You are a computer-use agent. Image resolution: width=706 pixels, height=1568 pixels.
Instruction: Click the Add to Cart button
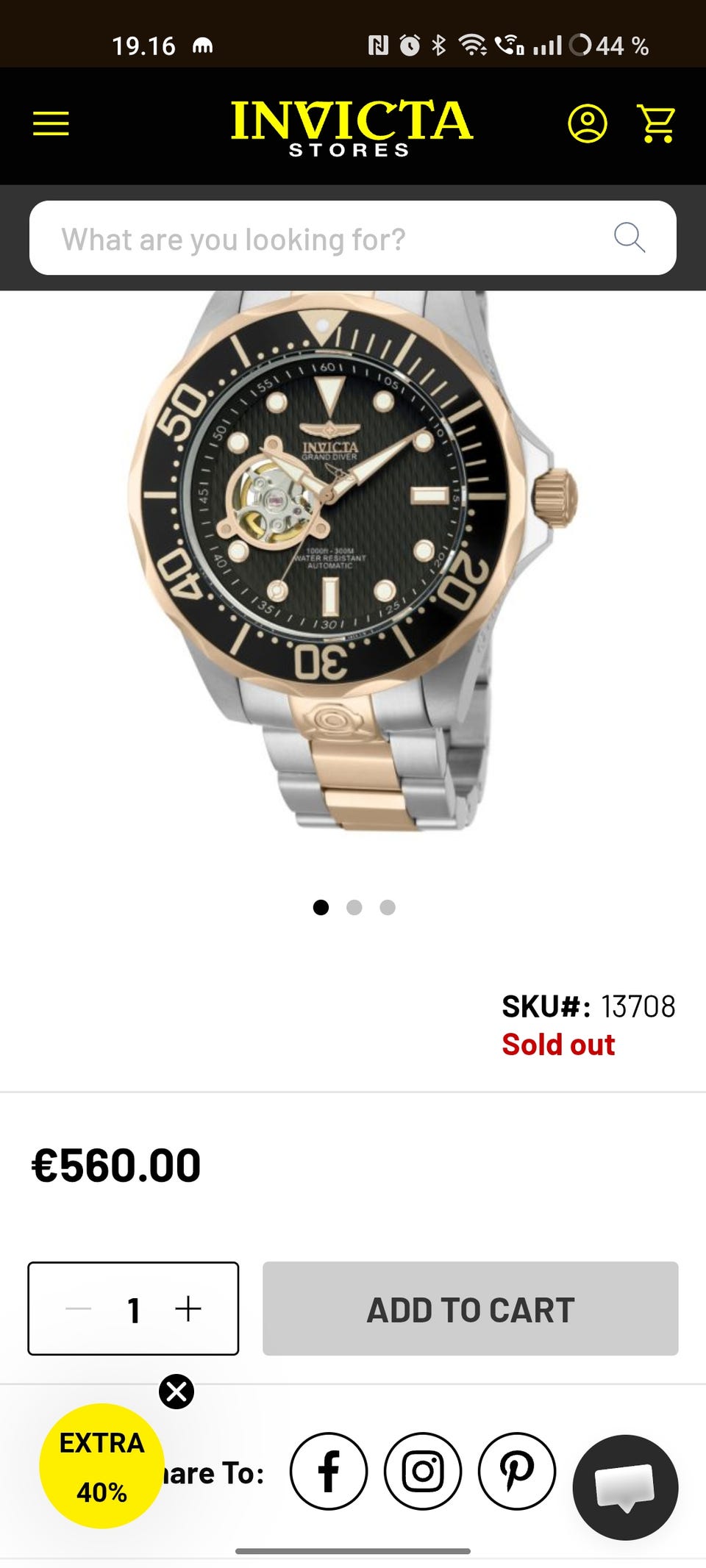471,1309
